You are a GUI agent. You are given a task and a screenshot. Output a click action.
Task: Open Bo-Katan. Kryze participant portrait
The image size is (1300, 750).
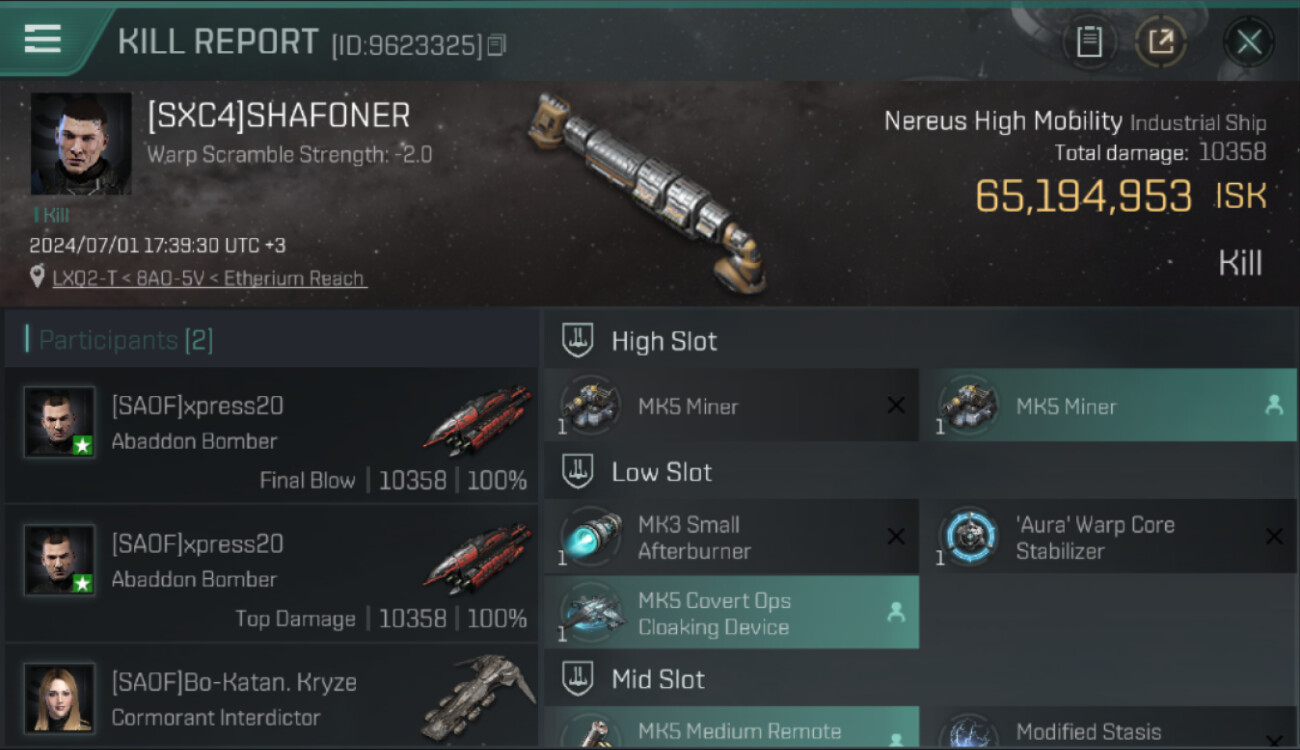pos(60,697)
